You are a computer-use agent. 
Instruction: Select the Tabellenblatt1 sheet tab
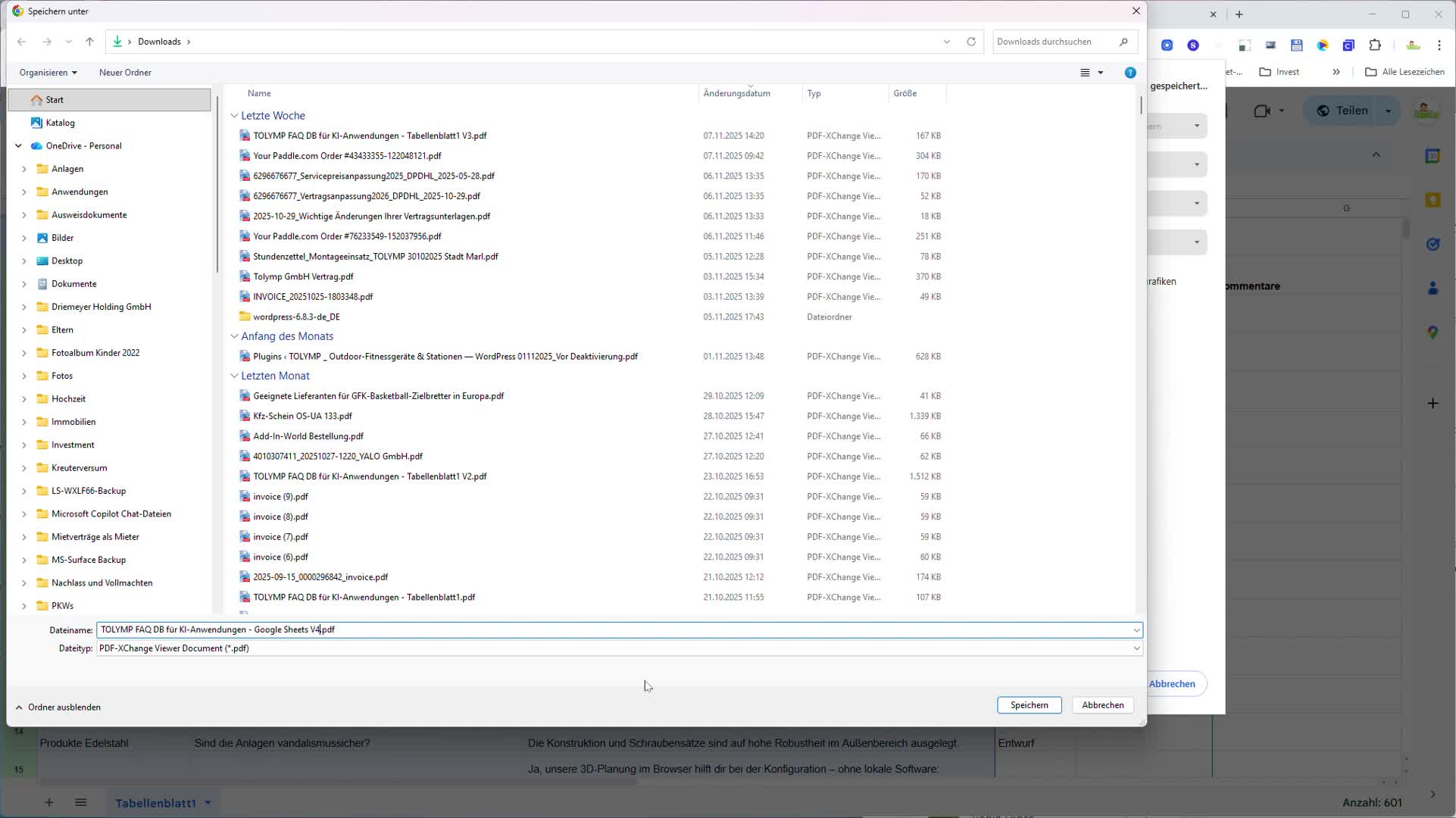tap(155, 803)
